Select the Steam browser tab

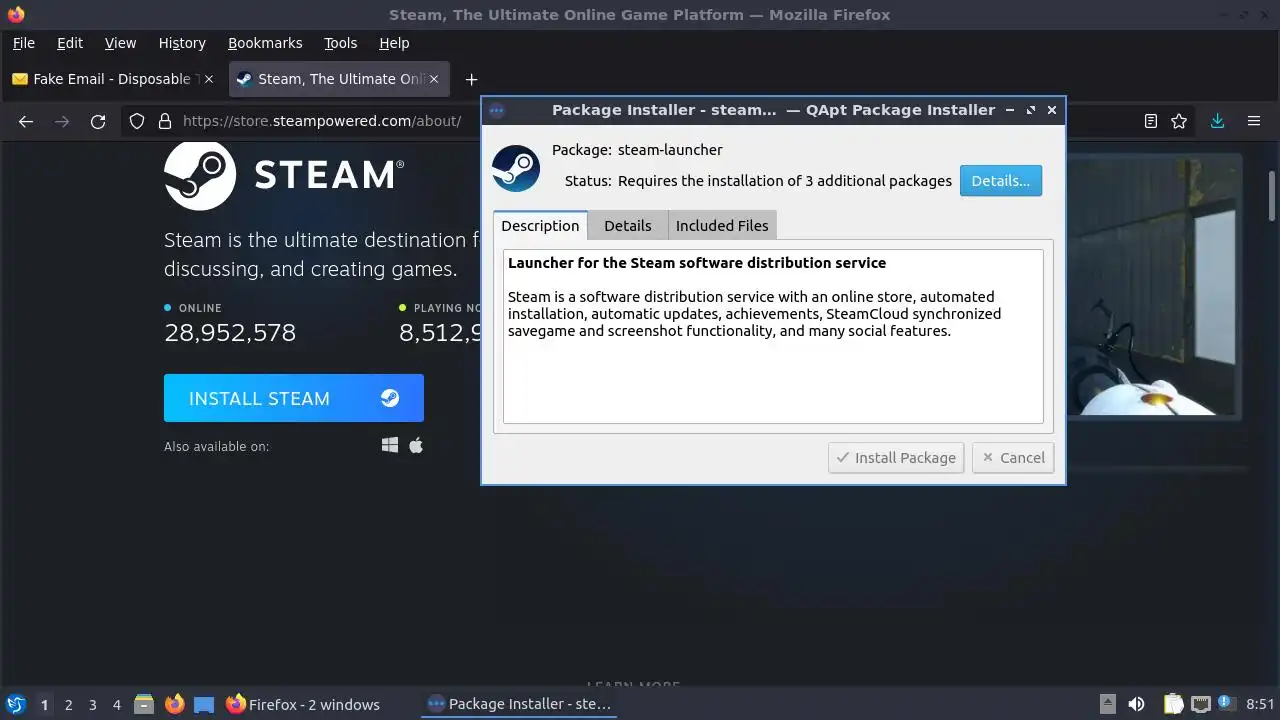tap(340, 79)
